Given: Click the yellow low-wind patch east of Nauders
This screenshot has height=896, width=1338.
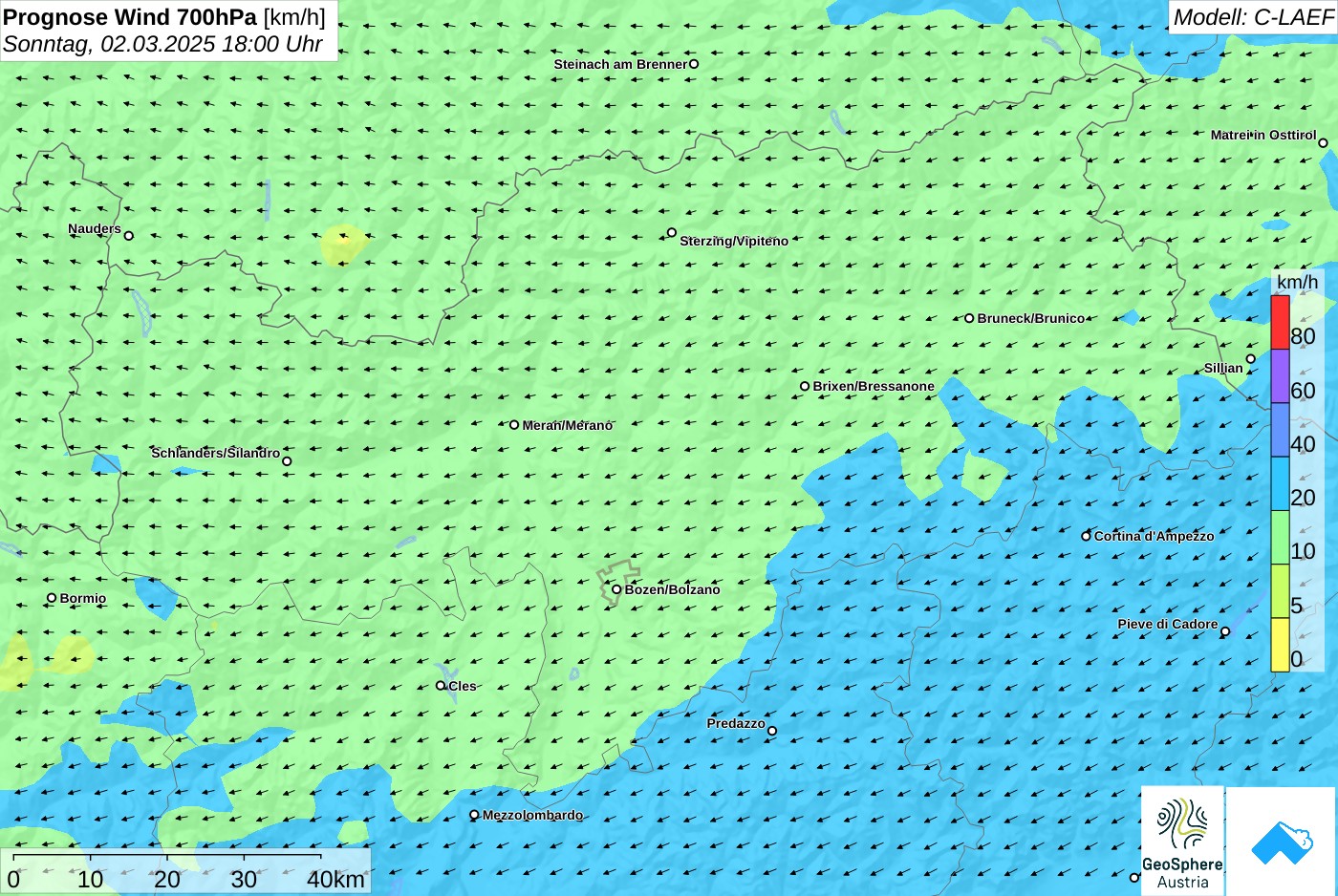Looking at the screenshot, I should coord(343,245).
